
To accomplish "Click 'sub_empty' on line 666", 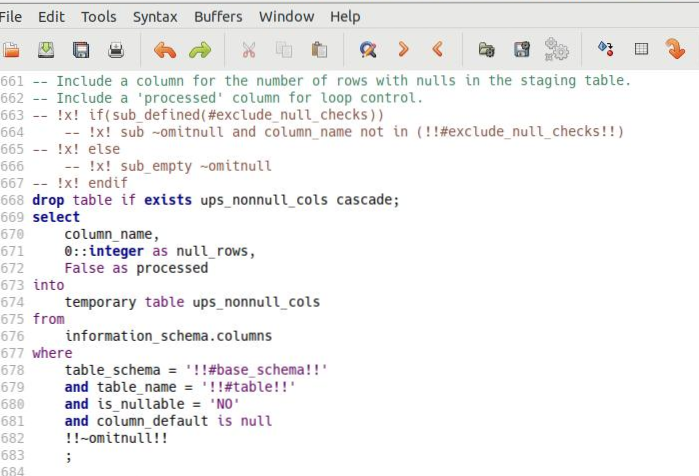I will tap(156, 166).
